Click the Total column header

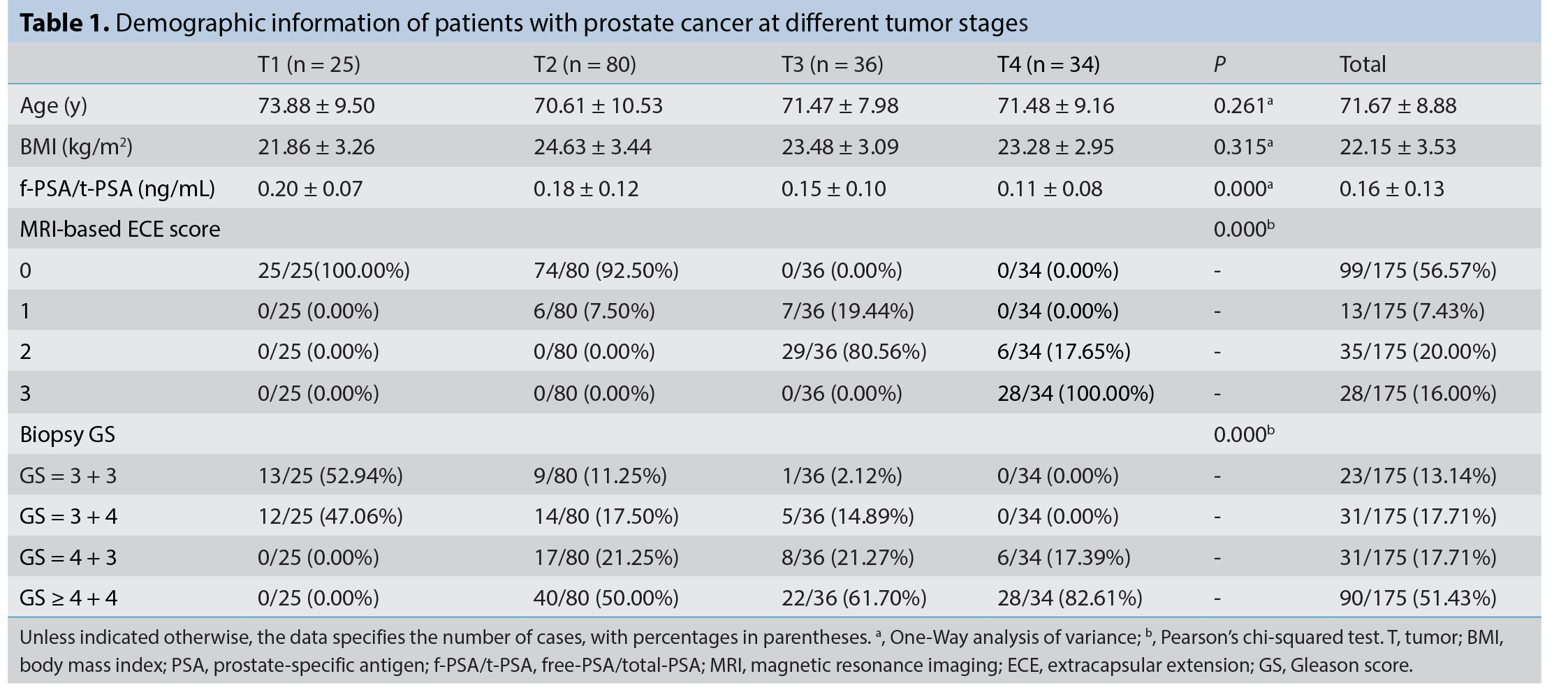pyautogui.click(x=1363, y=64)
